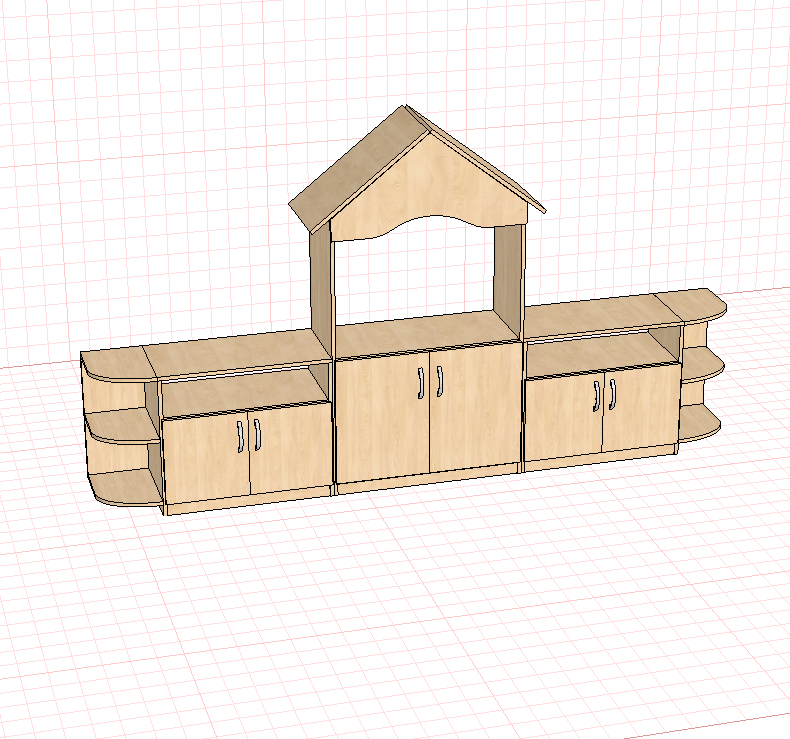Select left handle on the right cabinet
Screen dimensions: 790x739
tap(597, 396)
